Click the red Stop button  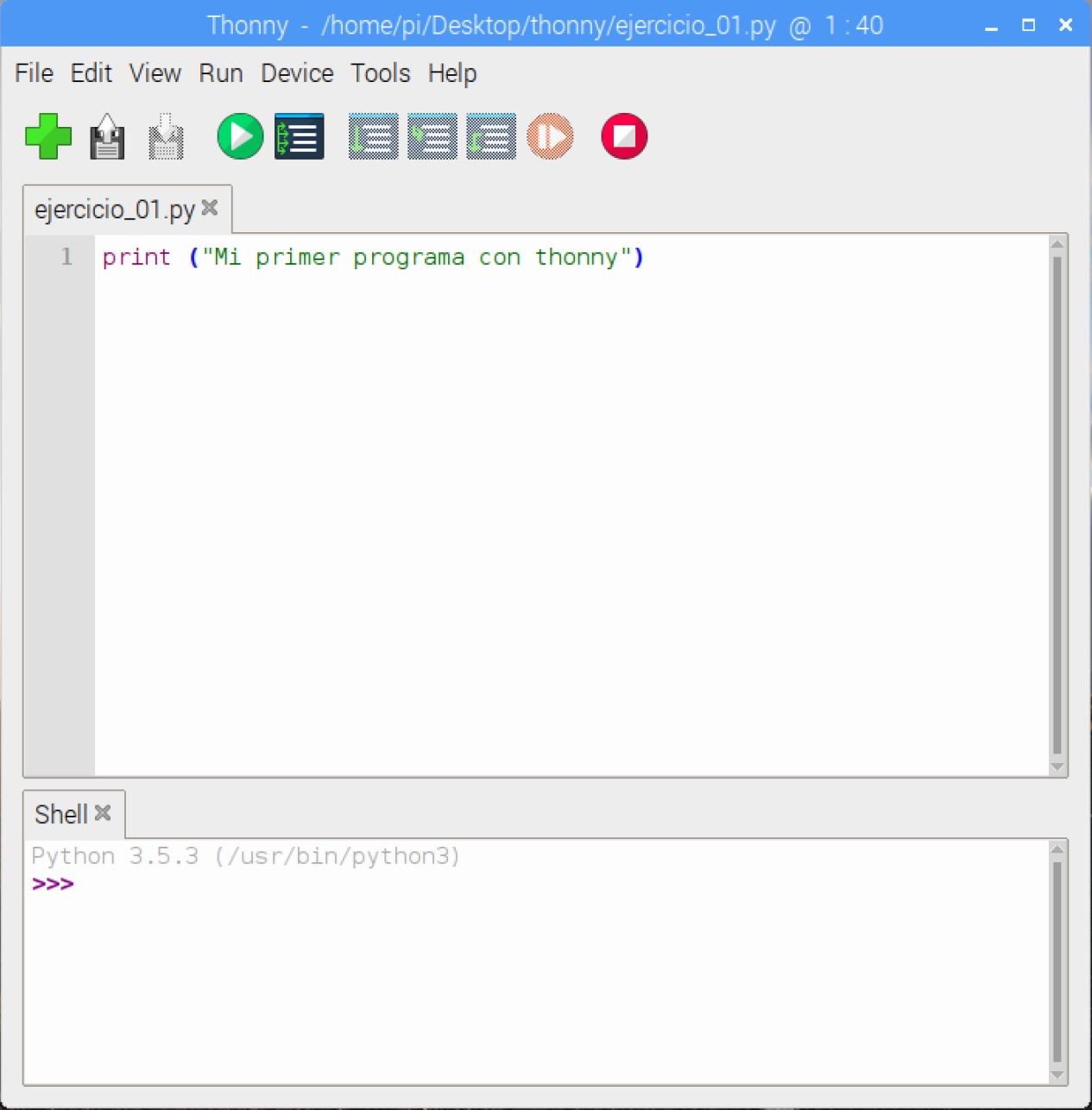(x=624, y=136)
